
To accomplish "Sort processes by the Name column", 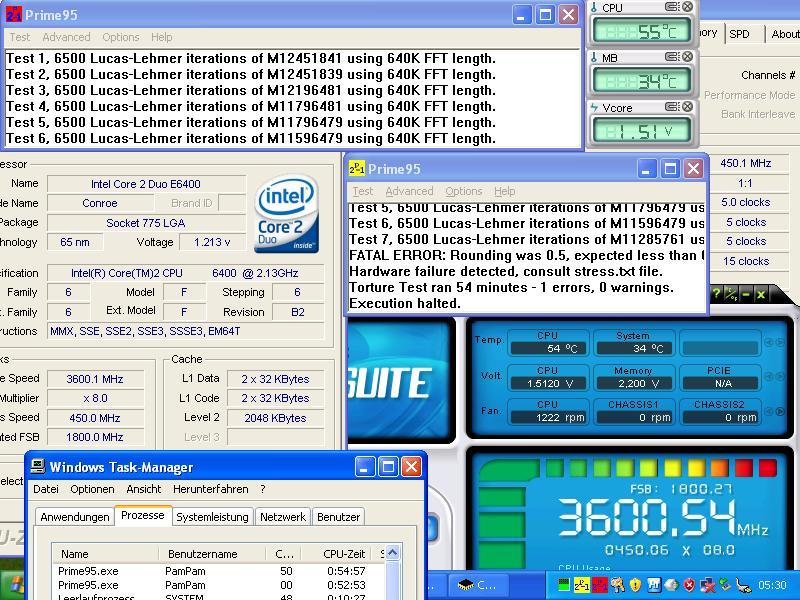I will pyautogui.click(x=104, y=554).
